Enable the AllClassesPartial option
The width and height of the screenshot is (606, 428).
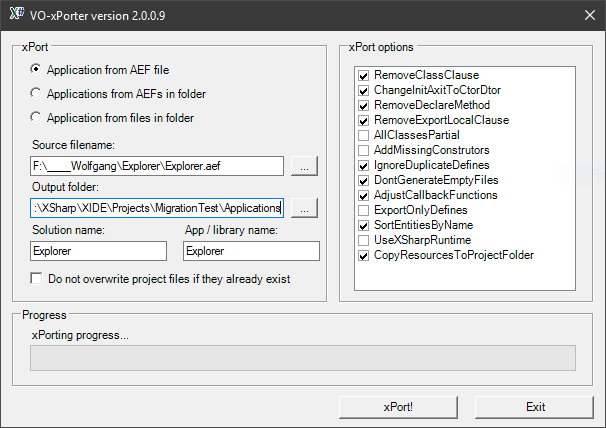coord(364,135)
